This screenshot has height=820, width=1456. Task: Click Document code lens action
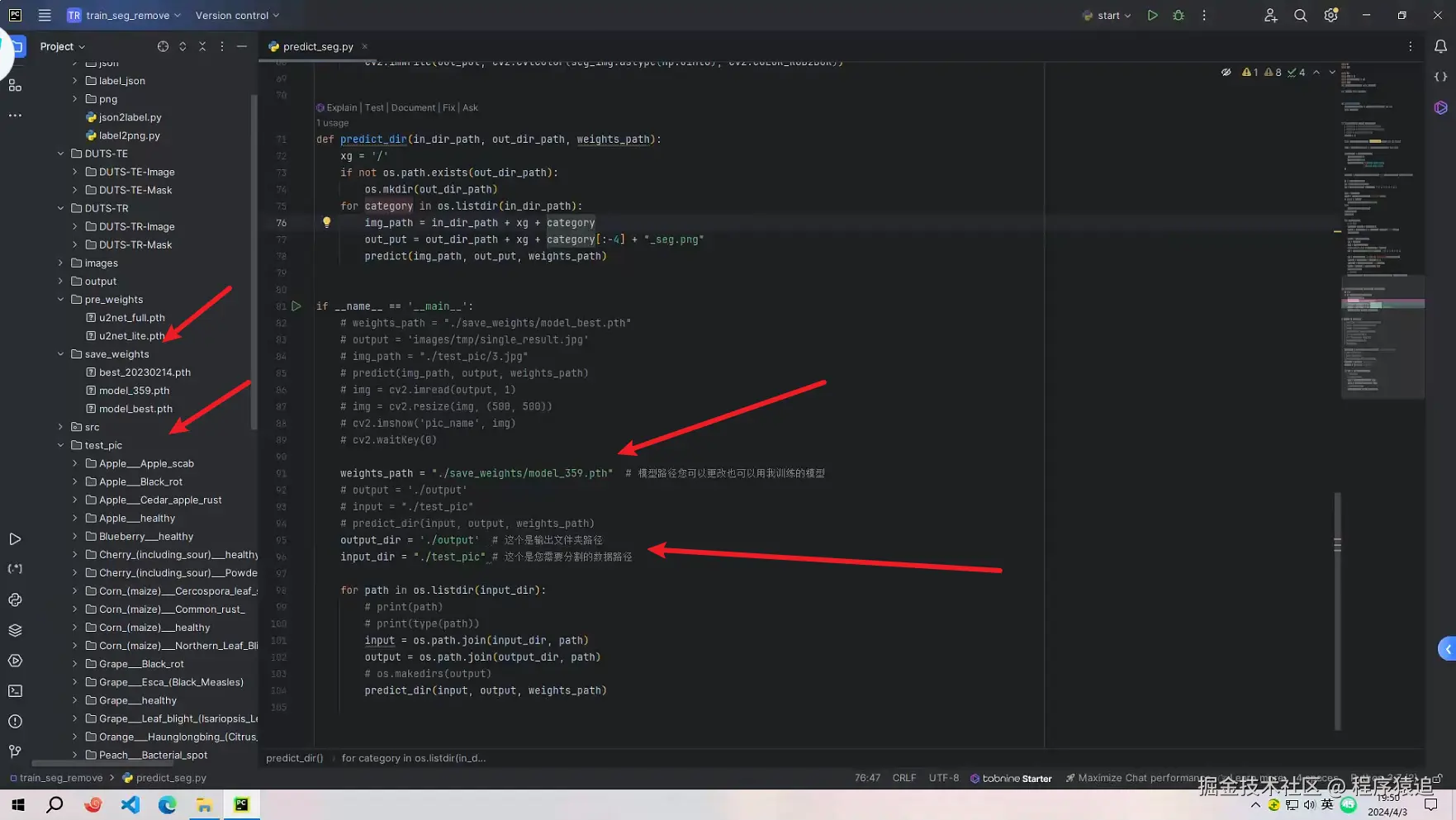413,107
